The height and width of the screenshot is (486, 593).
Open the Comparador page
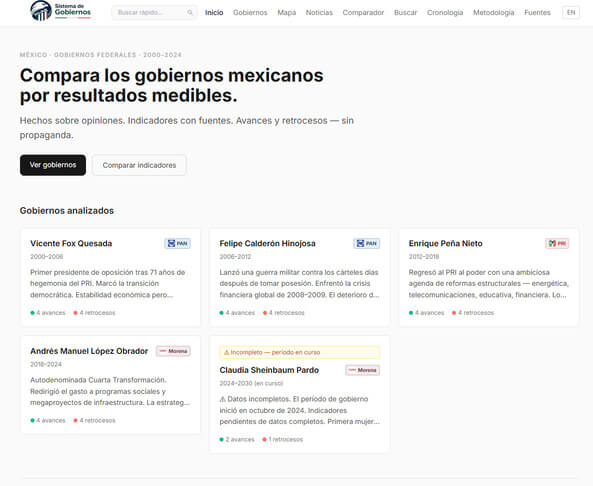click(x=363, y=12)
